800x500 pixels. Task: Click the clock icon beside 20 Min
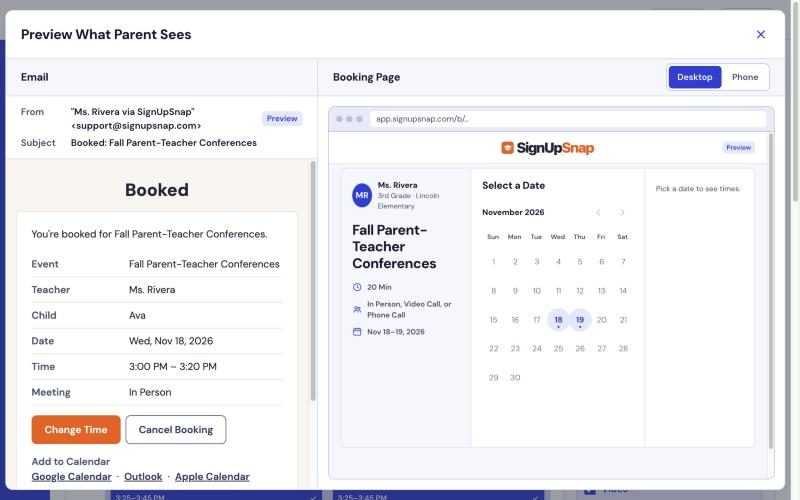pyautogui.click(x=357, y=287)
